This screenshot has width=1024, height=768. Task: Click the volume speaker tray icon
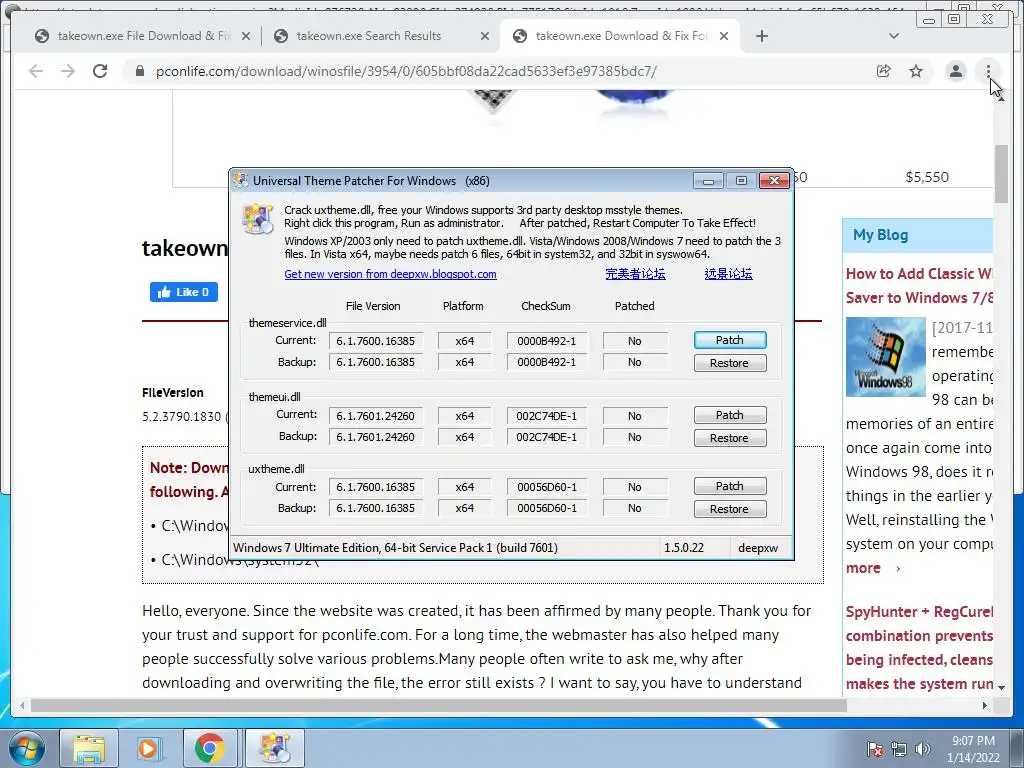click(x=923, y=749)
